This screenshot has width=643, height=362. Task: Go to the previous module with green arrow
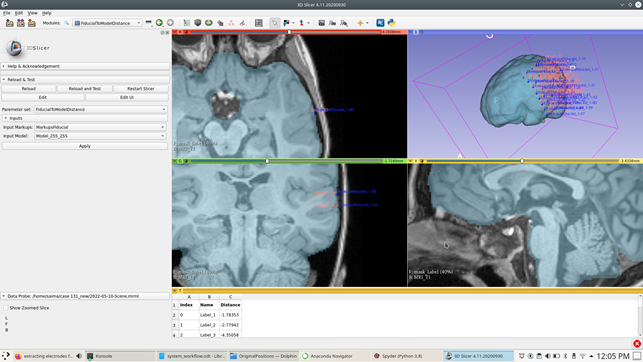coord(159,23)
